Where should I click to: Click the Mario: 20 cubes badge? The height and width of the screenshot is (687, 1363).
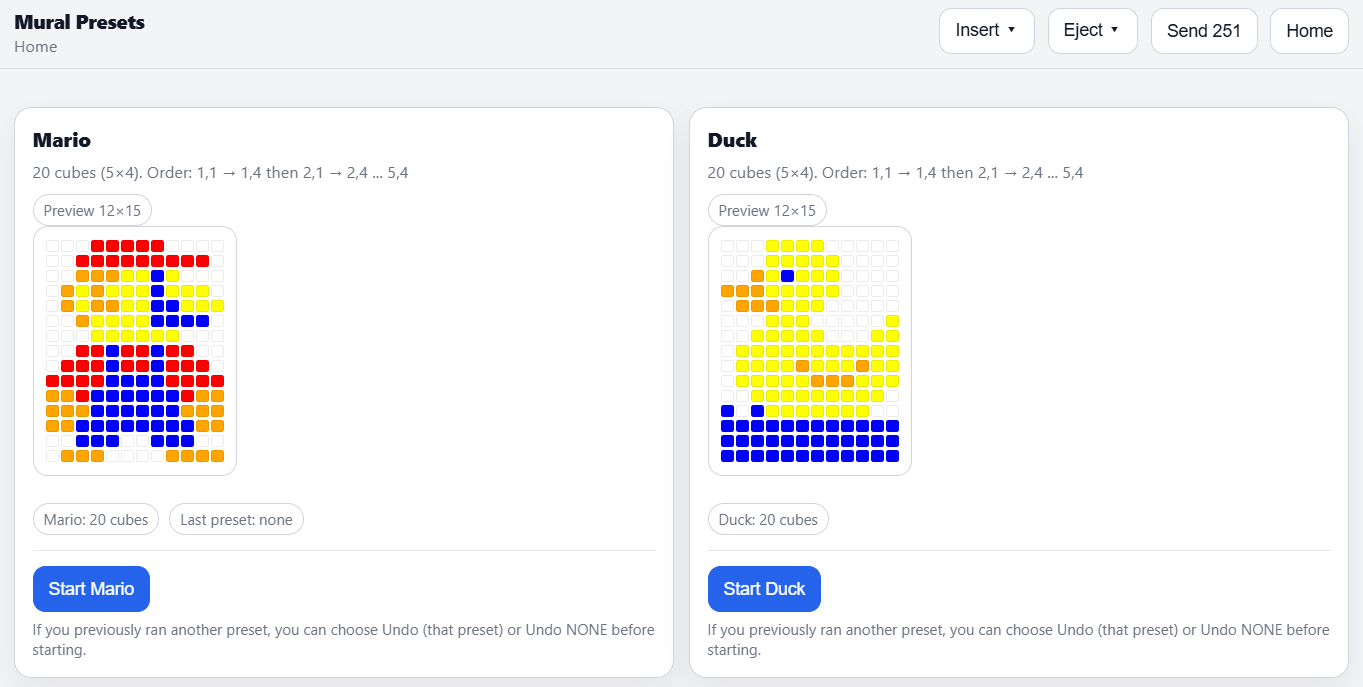click(x=95, y=519)
